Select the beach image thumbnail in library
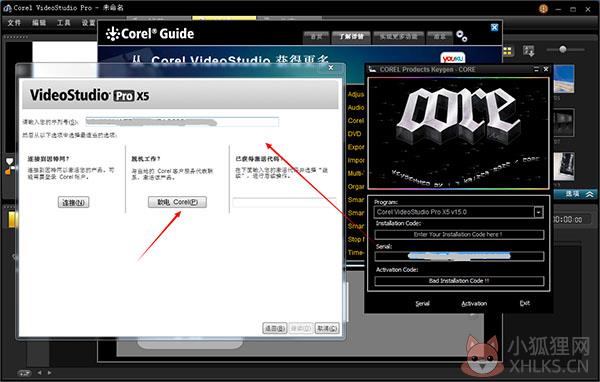 pos(564,79)
